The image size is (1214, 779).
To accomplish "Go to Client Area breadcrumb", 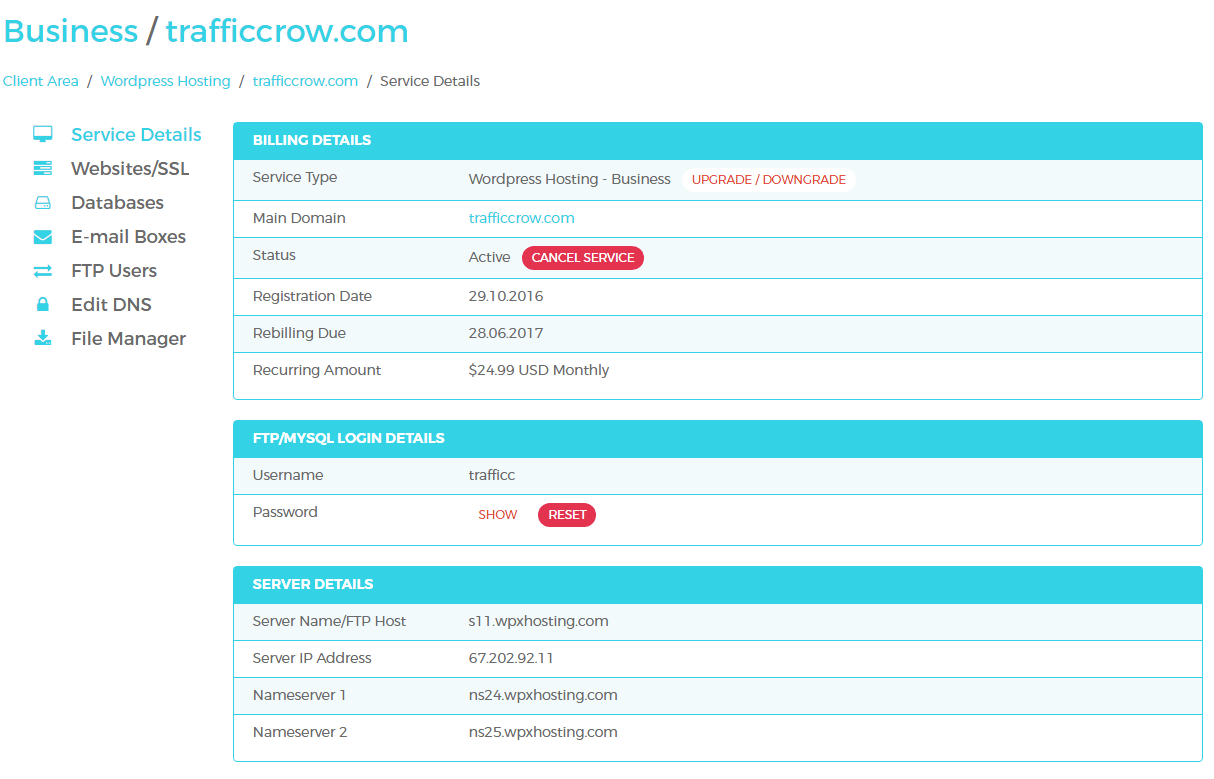I will coord(40,82).
